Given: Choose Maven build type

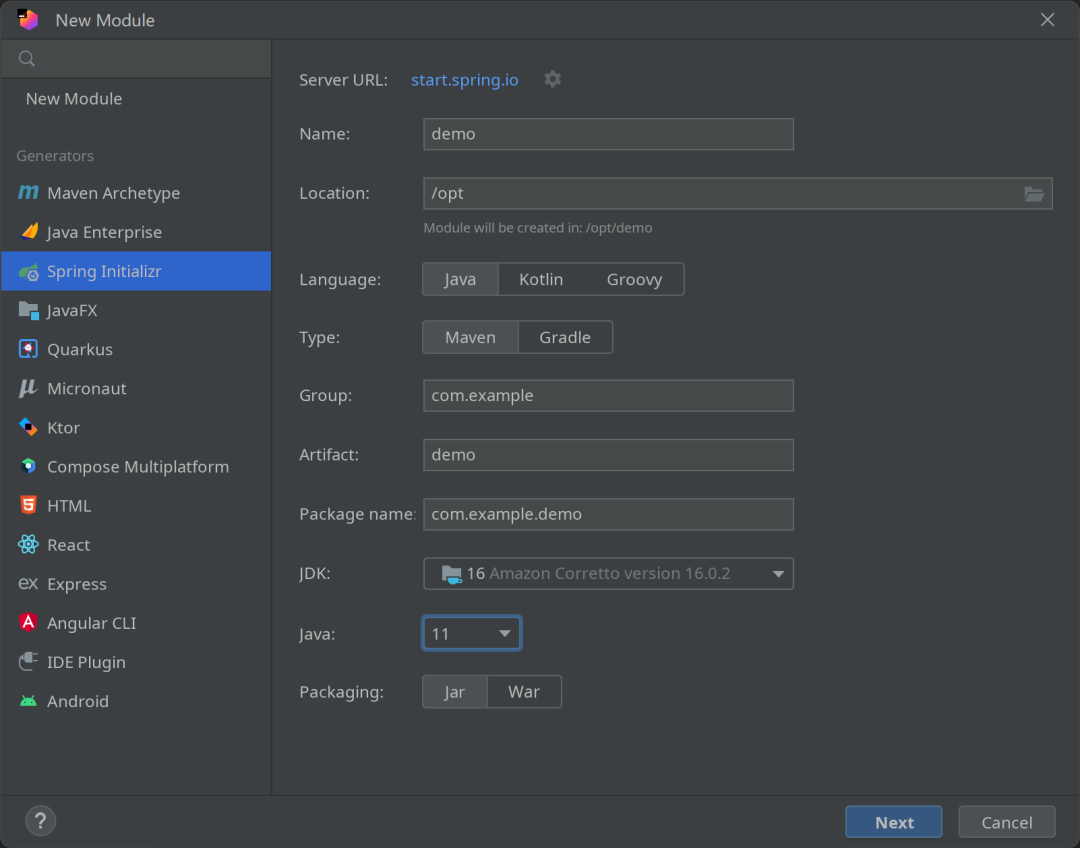Looking at the screenshot, I should coord(470,338).
